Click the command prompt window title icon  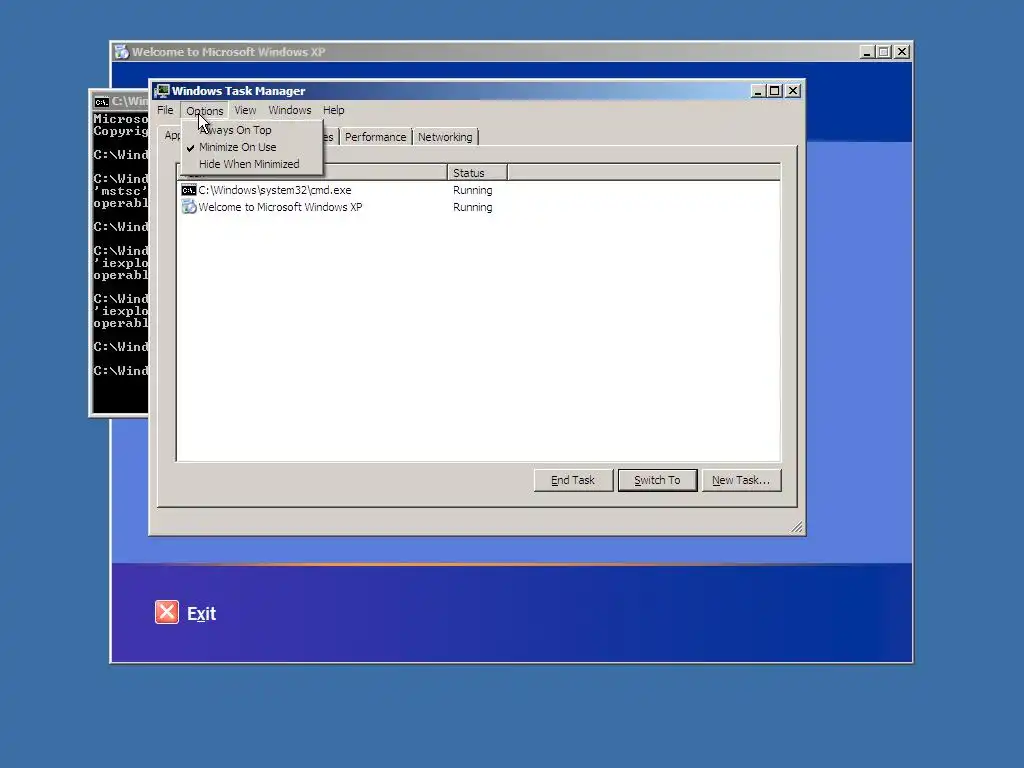click(x=101, y=101)
